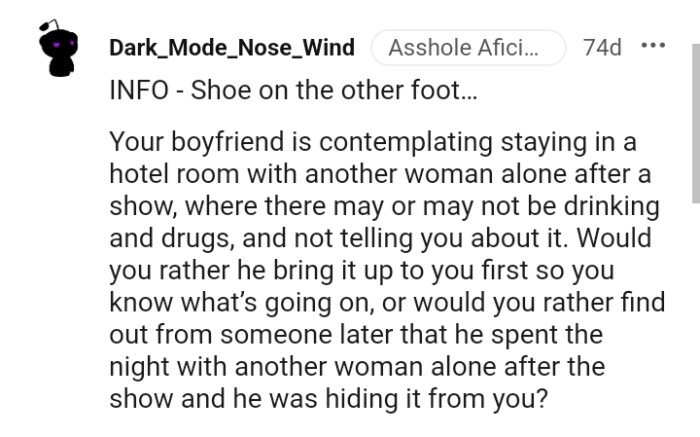
Task: Open Dark_Mode_Nose_Wind's user profile
Action: [231, 48]
